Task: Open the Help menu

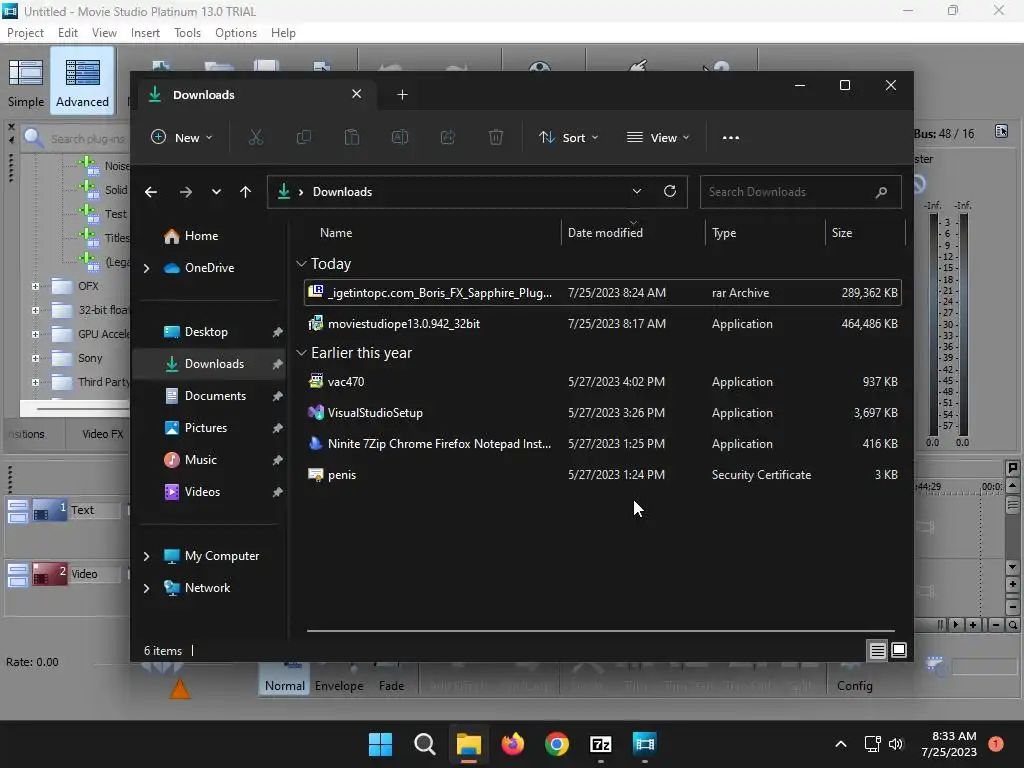Action: (283, 33)
